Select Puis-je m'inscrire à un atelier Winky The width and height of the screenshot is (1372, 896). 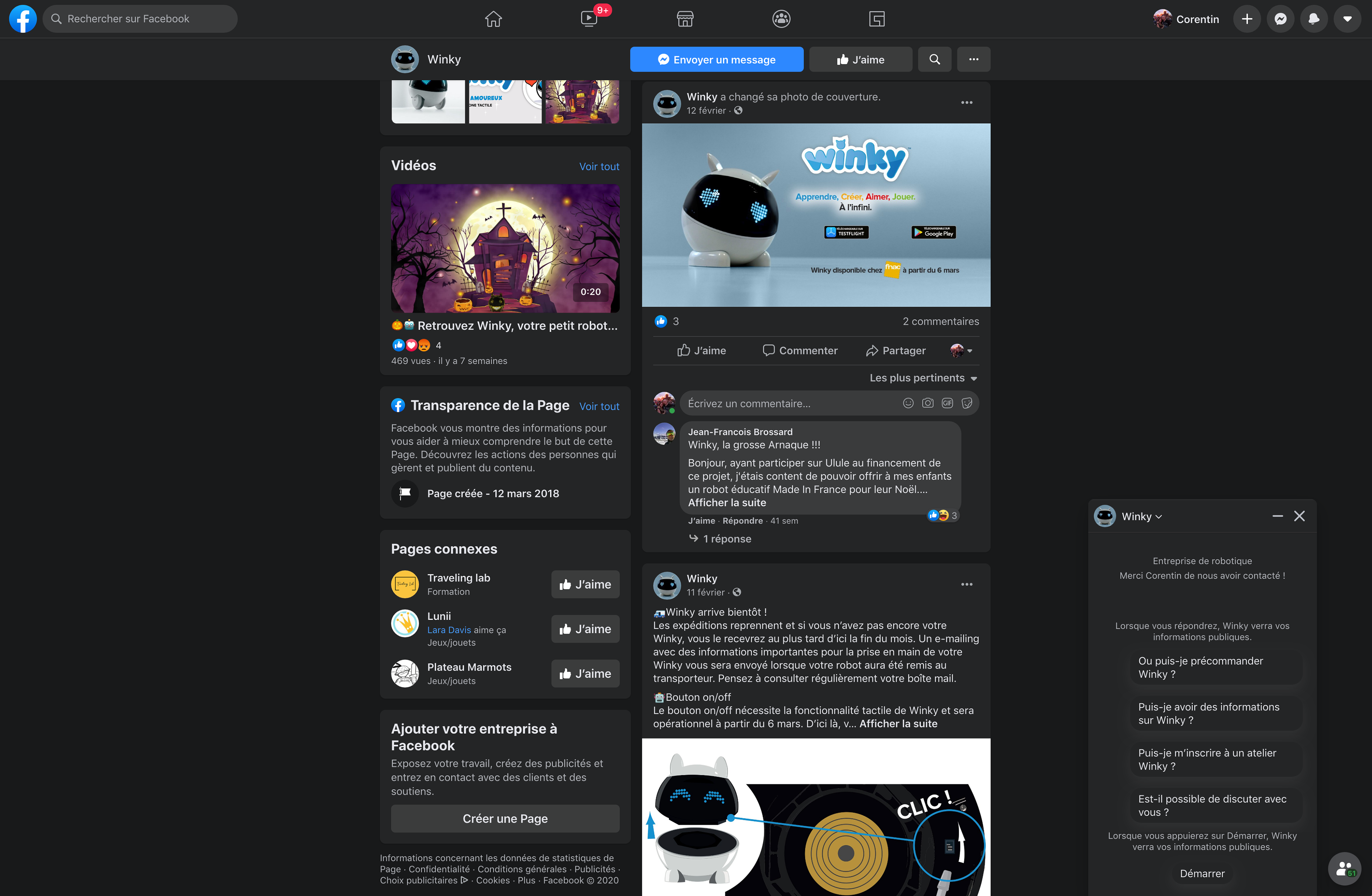[1215, 760]
